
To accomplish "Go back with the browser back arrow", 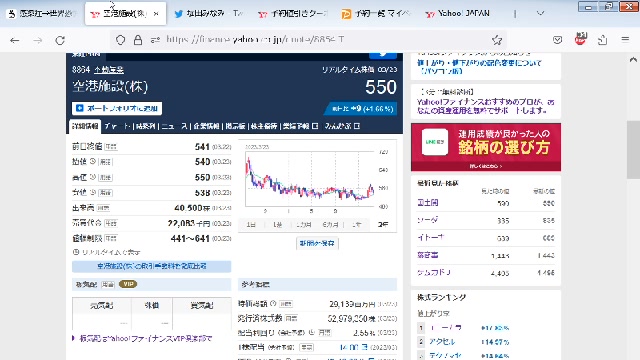I will coord(15,40).
